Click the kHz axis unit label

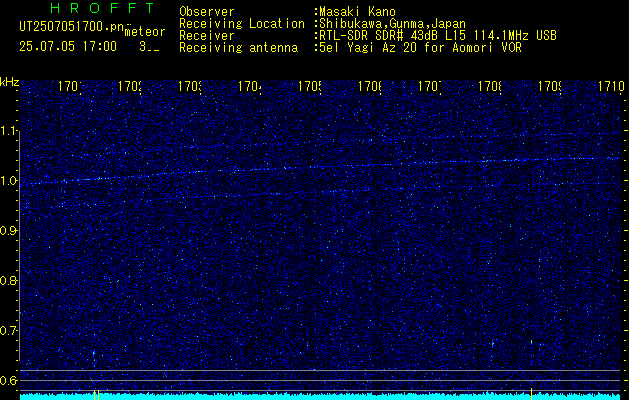click(x=9, y=83)
